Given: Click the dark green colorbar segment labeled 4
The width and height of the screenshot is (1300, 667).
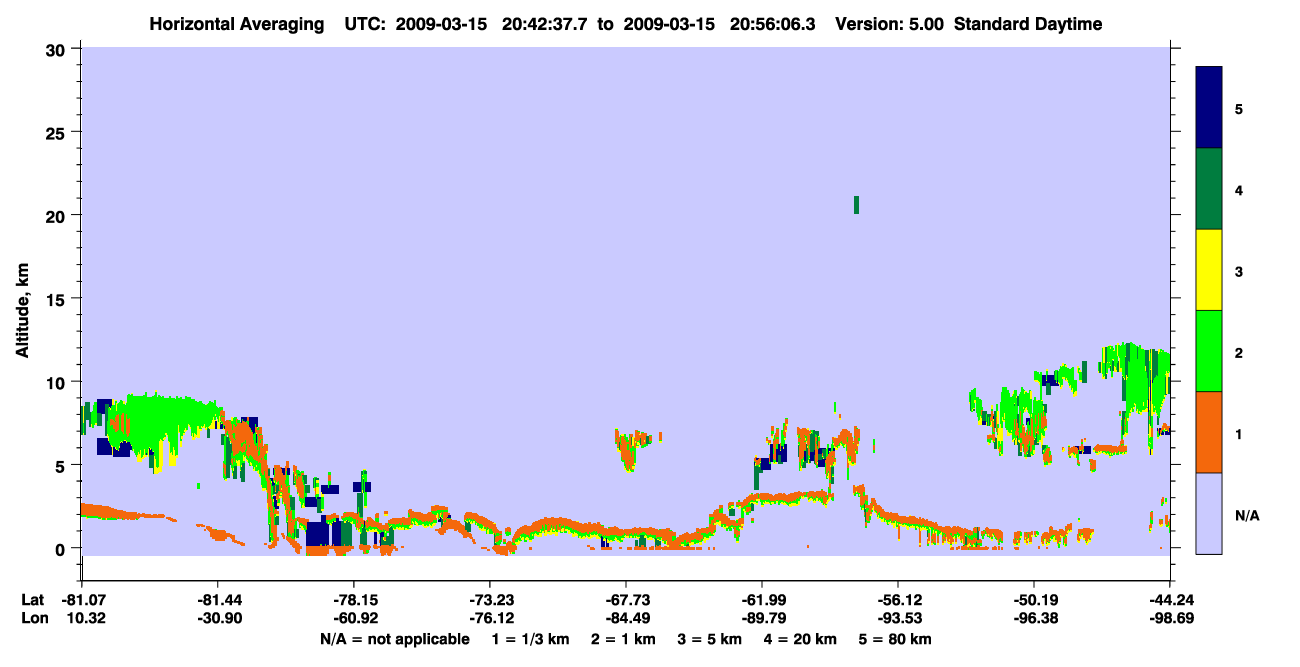Looking at the screenshot, I should coord(1209,189).
